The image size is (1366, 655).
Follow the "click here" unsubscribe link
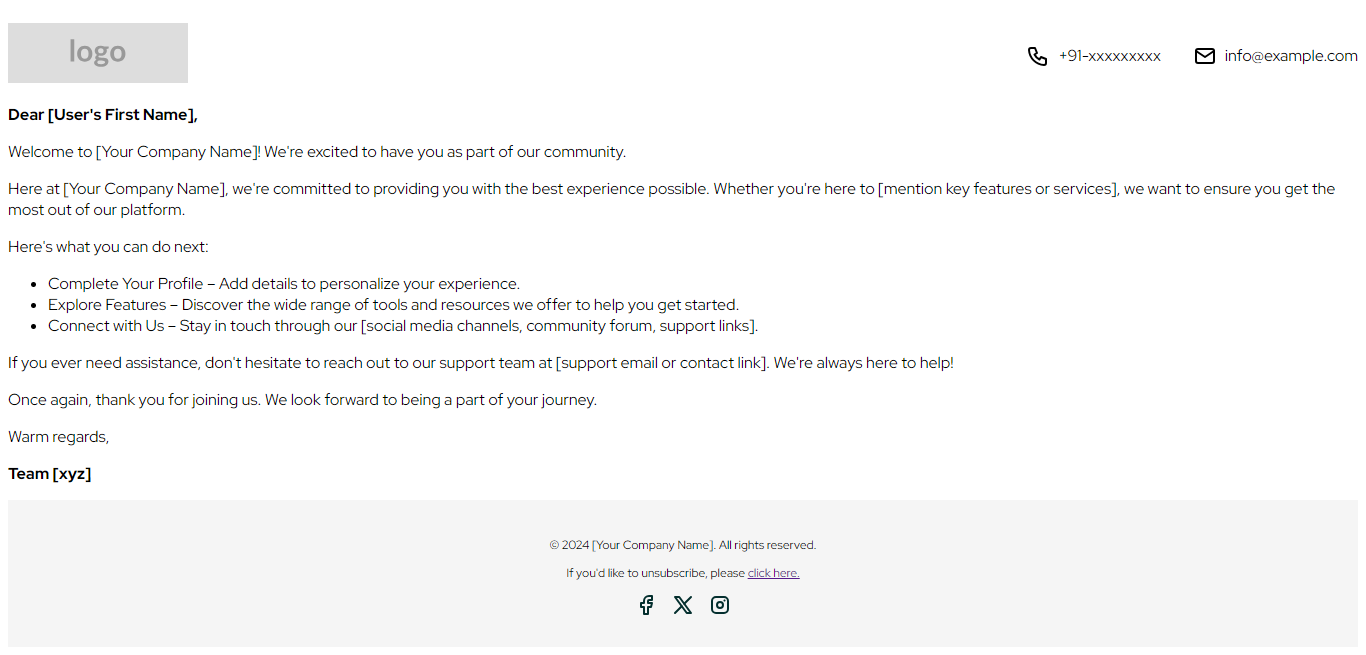pos(773,573)
